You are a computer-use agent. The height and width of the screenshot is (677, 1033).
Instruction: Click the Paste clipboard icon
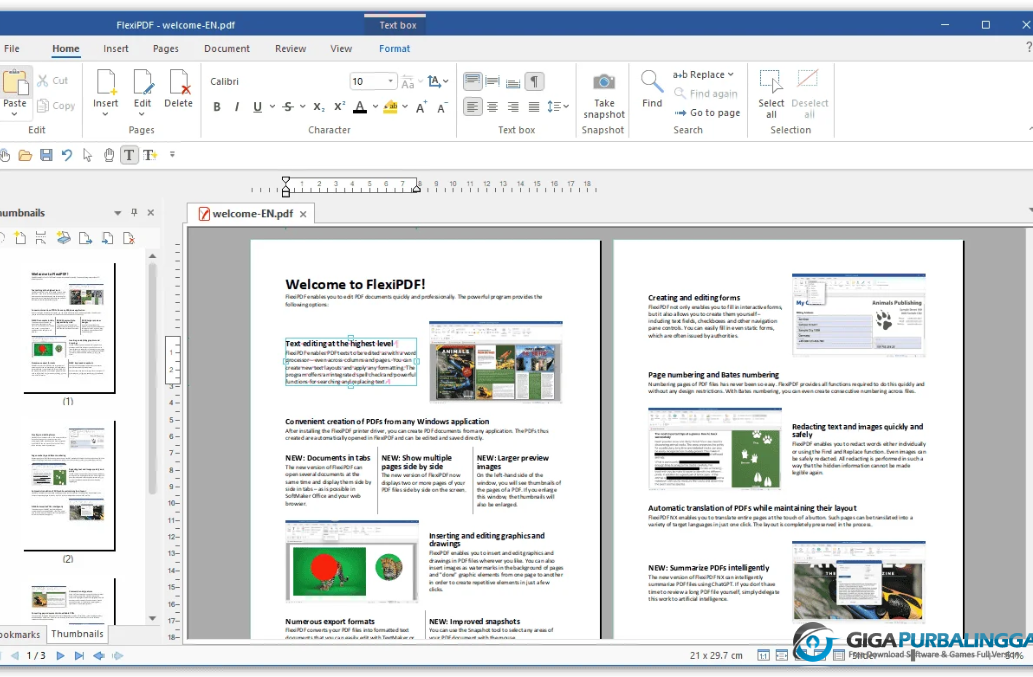[14, 82]
